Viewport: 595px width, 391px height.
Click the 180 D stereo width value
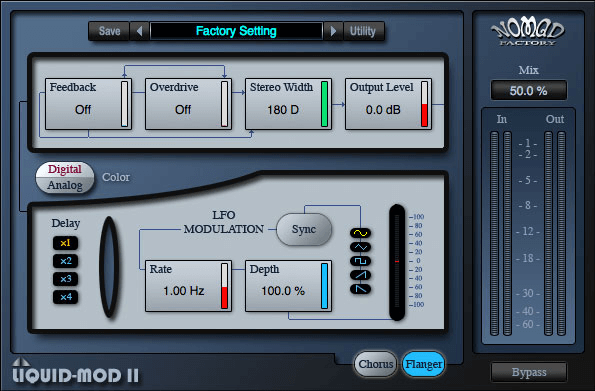click(x=283, y=110)
